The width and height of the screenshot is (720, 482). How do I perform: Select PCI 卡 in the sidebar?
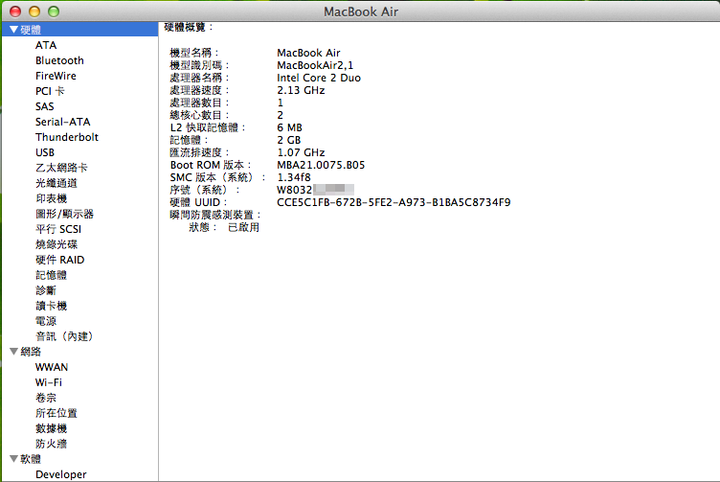(x=50, y=91)
